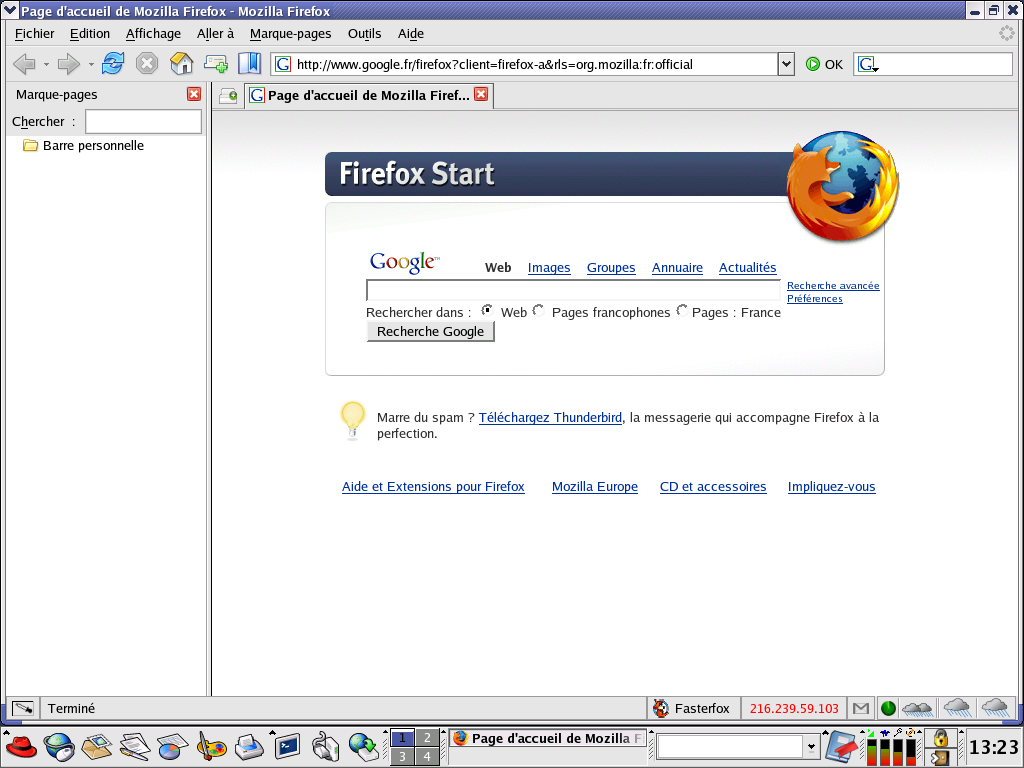Click the Chercher bookmarks search field
1024x768 pixels.
tap(143, 122)
